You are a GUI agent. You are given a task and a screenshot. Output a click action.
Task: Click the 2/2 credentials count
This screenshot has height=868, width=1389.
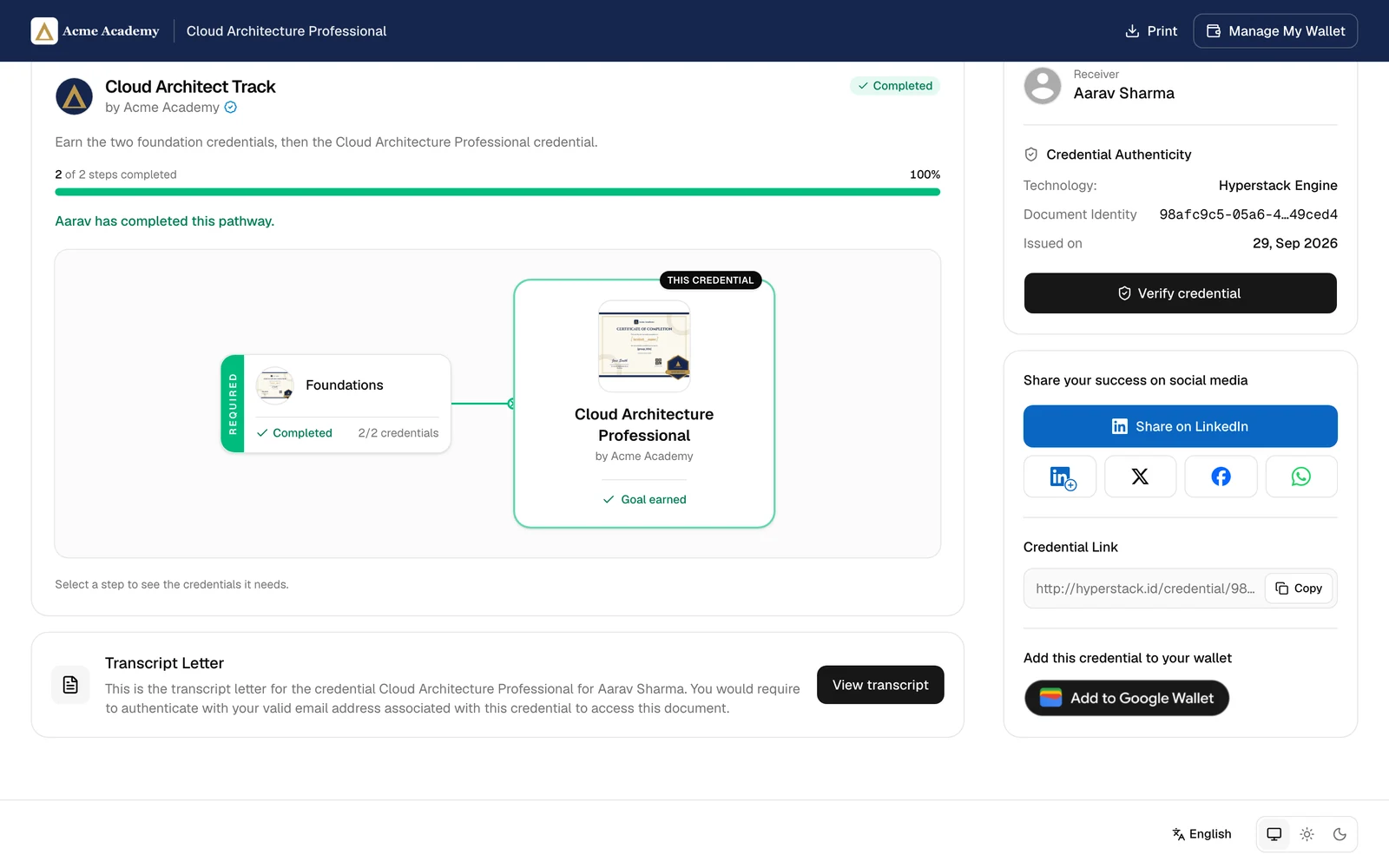point(398,433)
